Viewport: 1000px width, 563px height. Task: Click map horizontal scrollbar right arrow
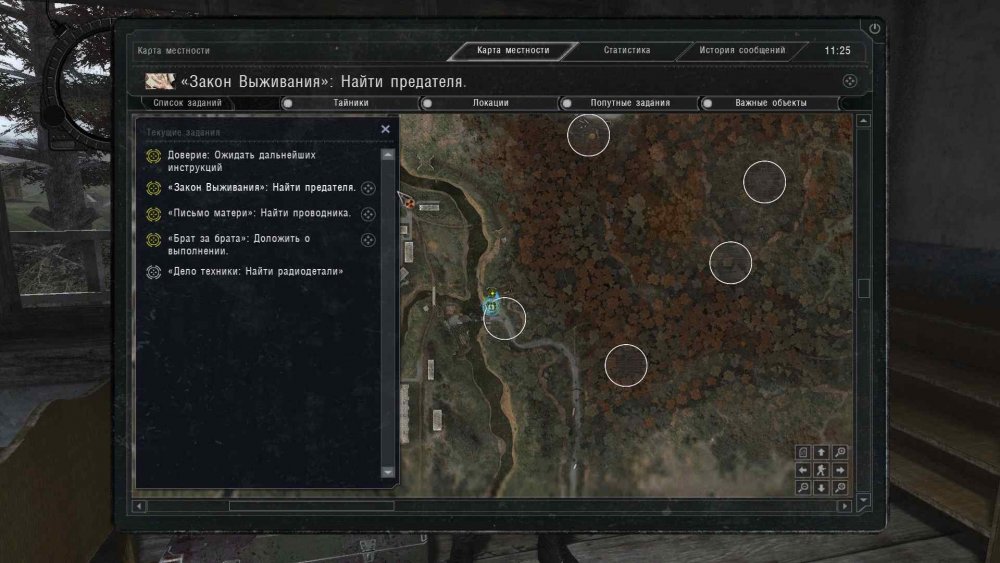844,506
